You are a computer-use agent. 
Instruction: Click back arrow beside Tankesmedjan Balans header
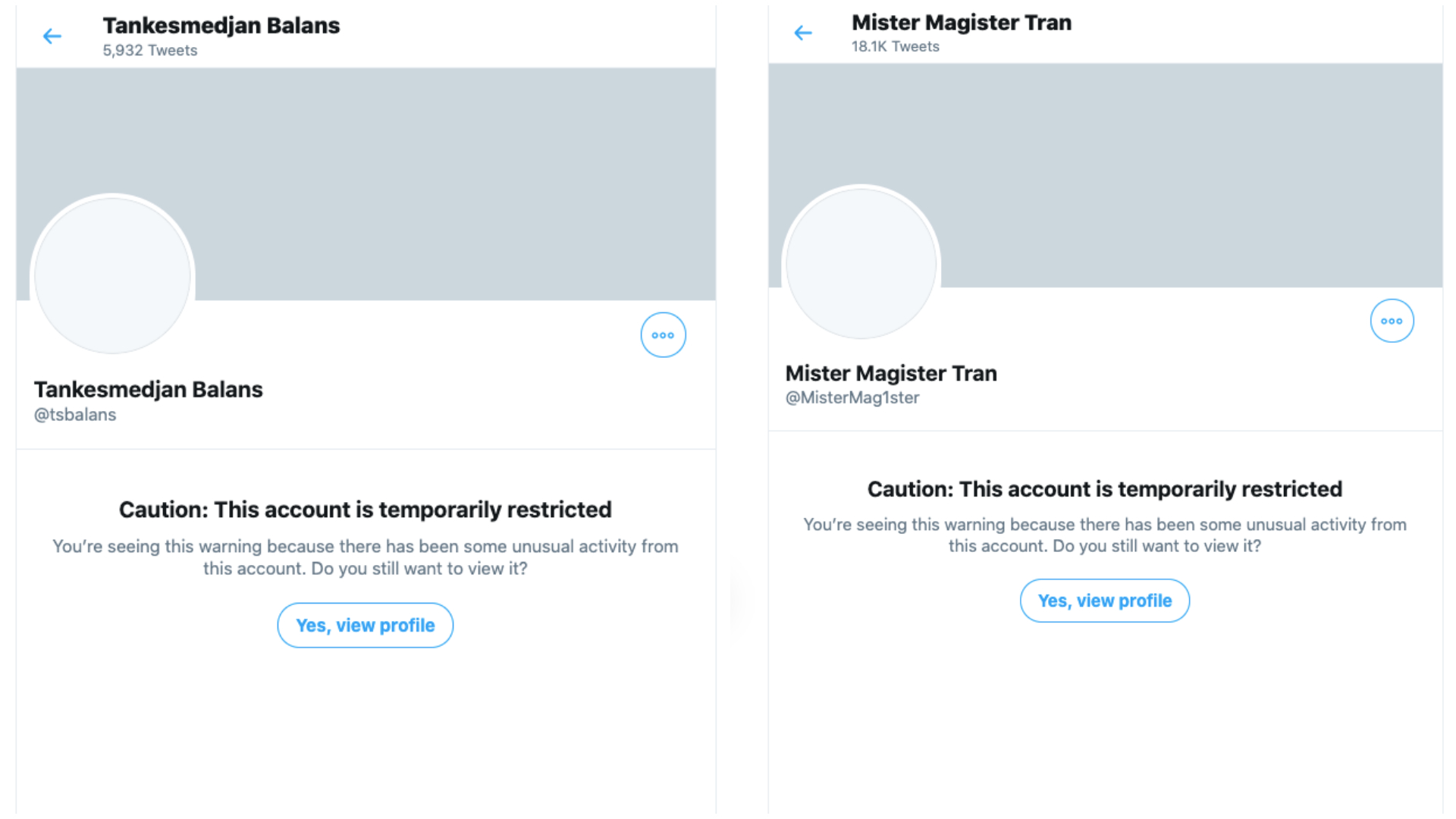click(x=52, y=36)
